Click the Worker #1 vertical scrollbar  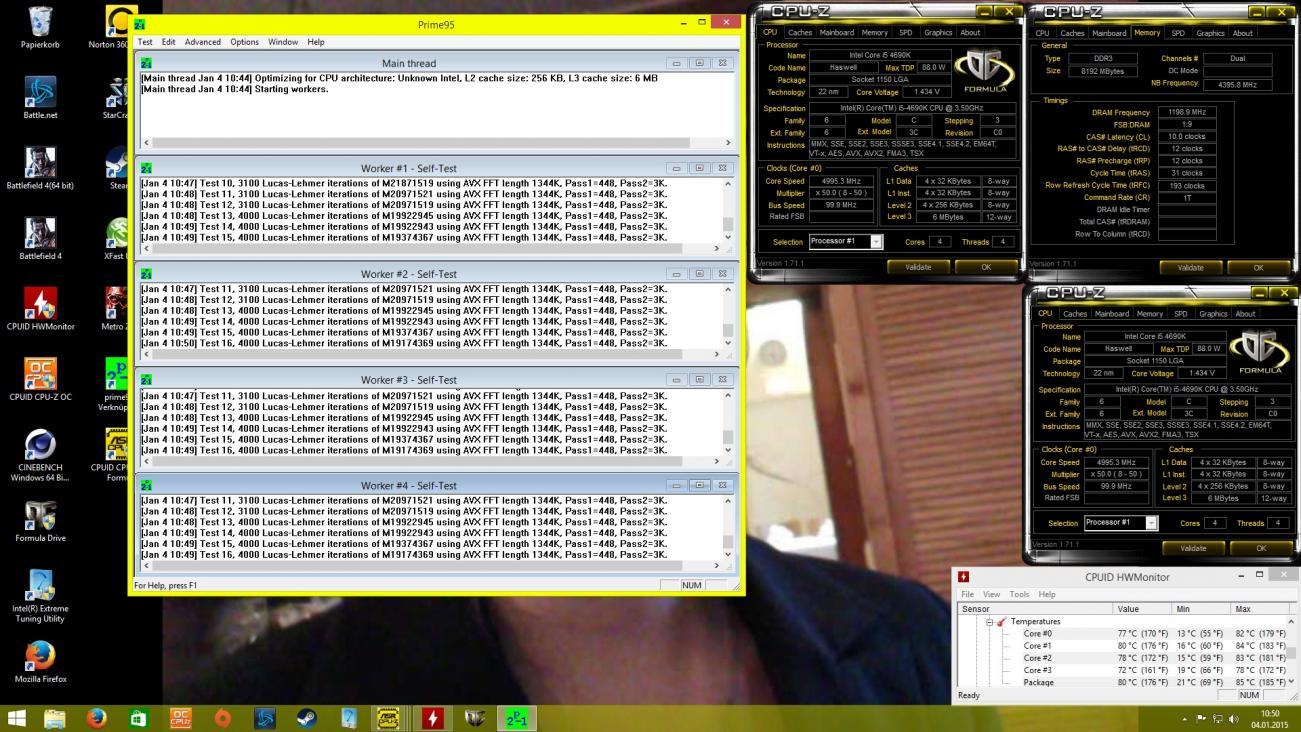[x=728, y=209]
